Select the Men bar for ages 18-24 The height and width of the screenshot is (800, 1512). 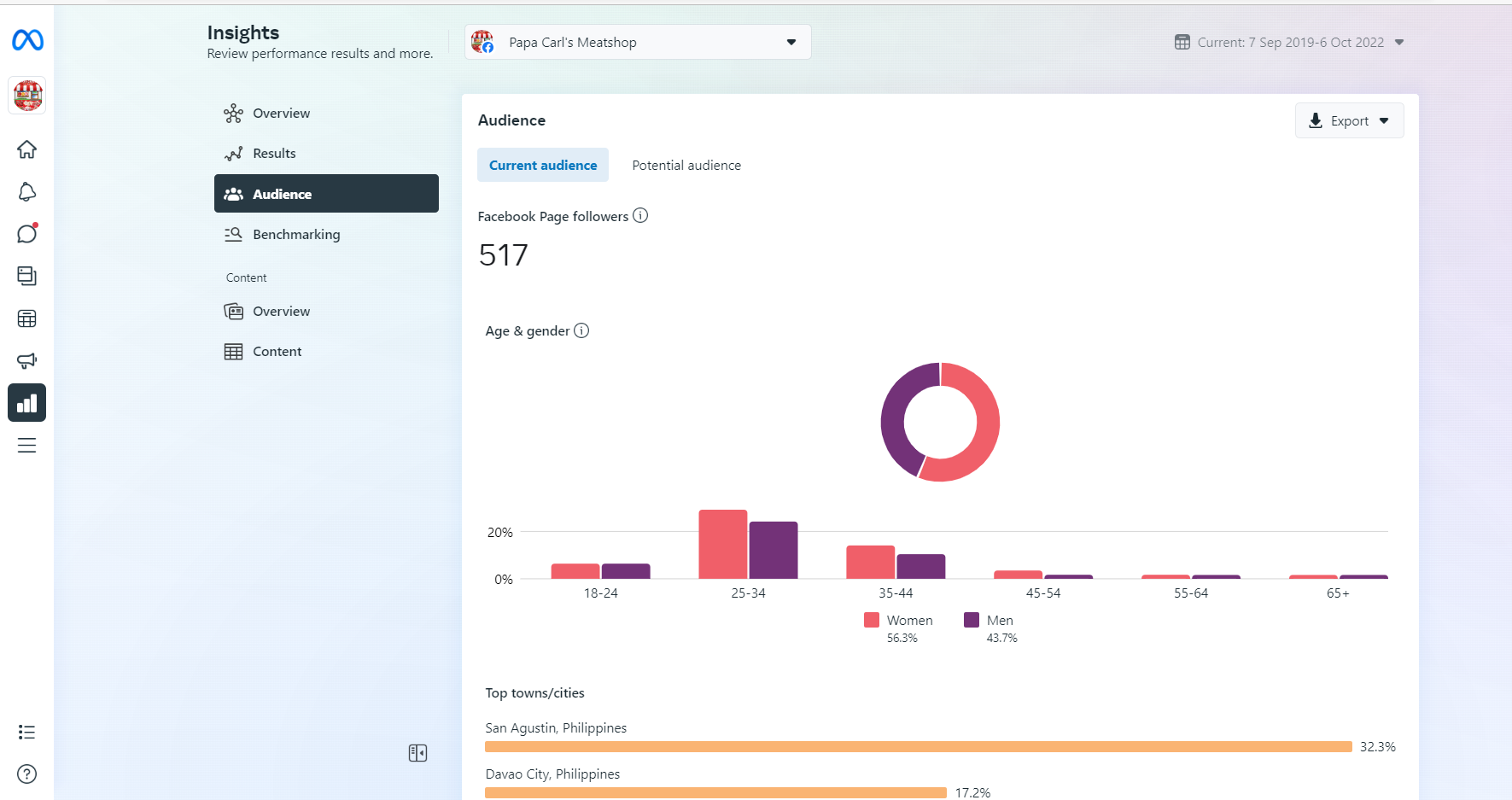click(x=626, y=571)
